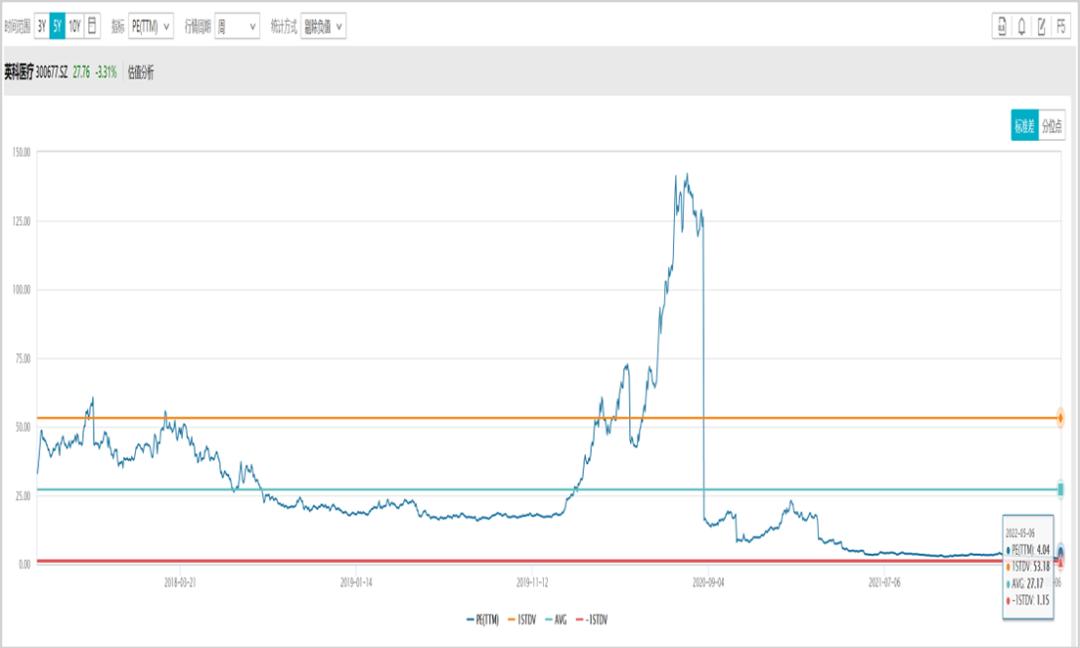Toggle the AVG series in legend
This screenshot has width=1080, height=648.
pyautogui.click(x=556, y=620)
